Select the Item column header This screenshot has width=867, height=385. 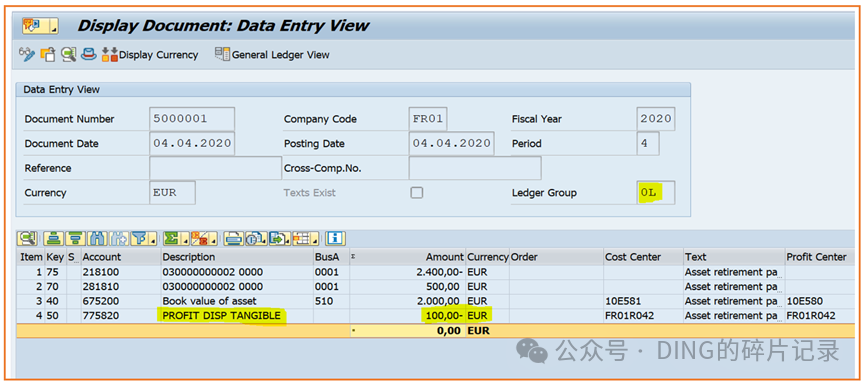pos(31,257)
